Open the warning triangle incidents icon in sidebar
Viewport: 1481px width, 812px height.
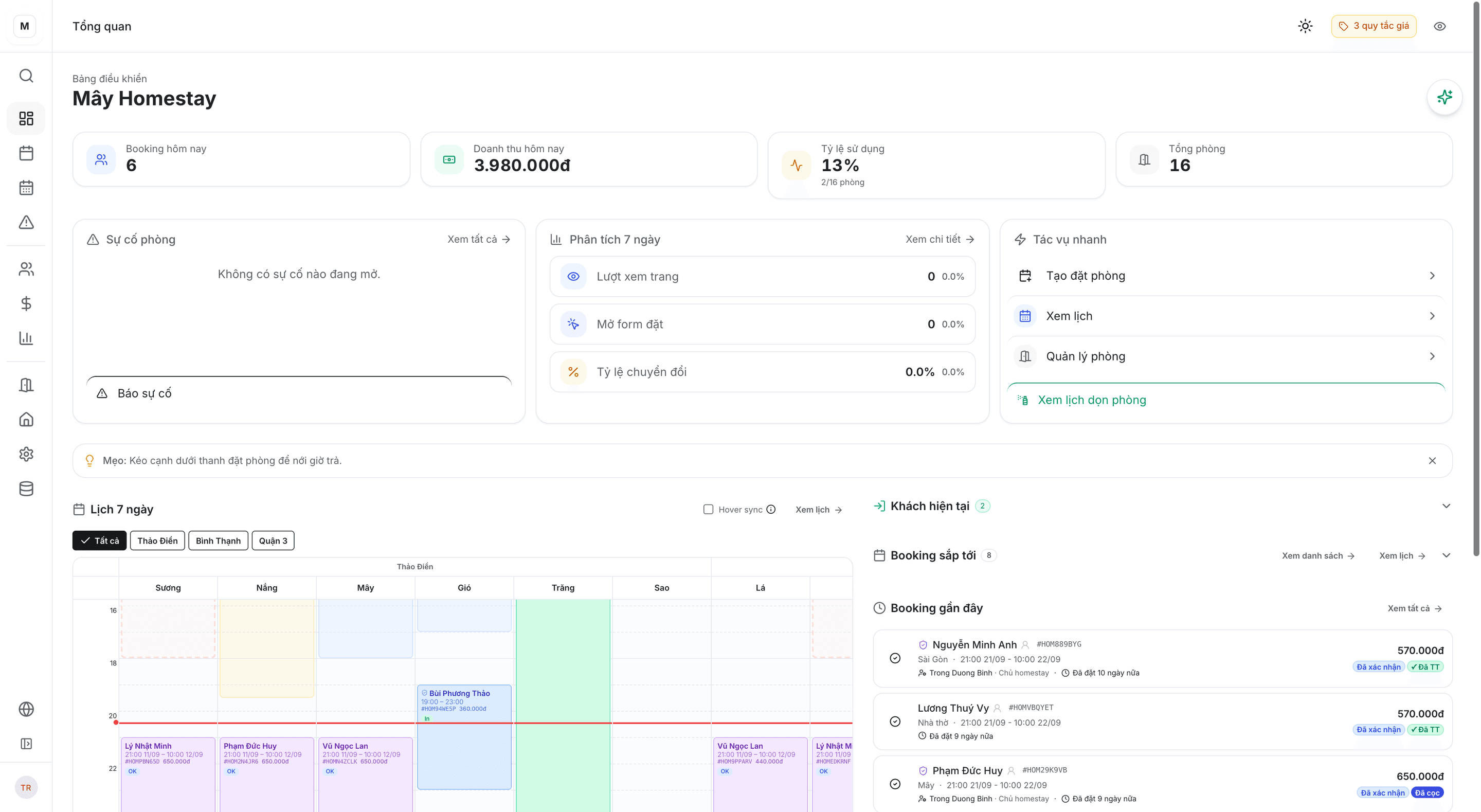[26, 222]
